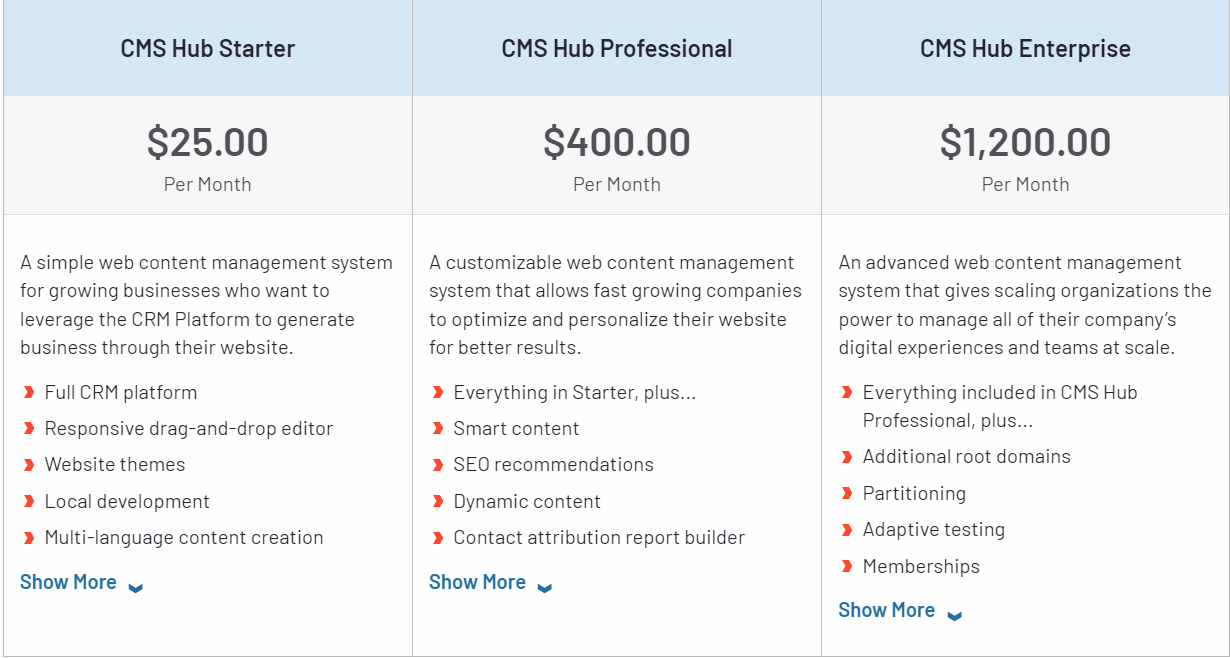
Task: Select the CMS Hub Enterprise column header
Action: tap(1025, 47)
